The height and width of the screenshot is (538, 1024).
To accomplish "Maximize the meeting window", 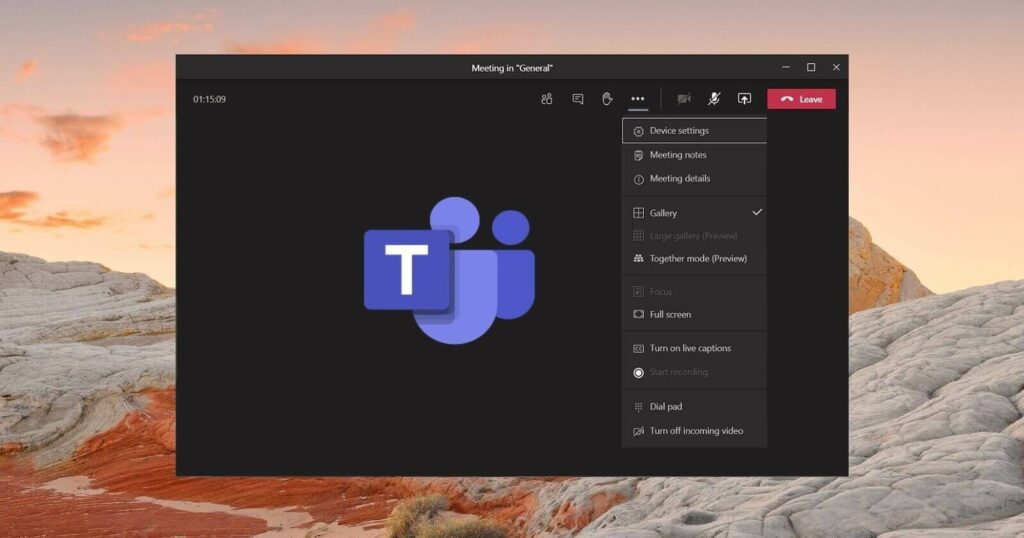I will click(x=811, y=67).
